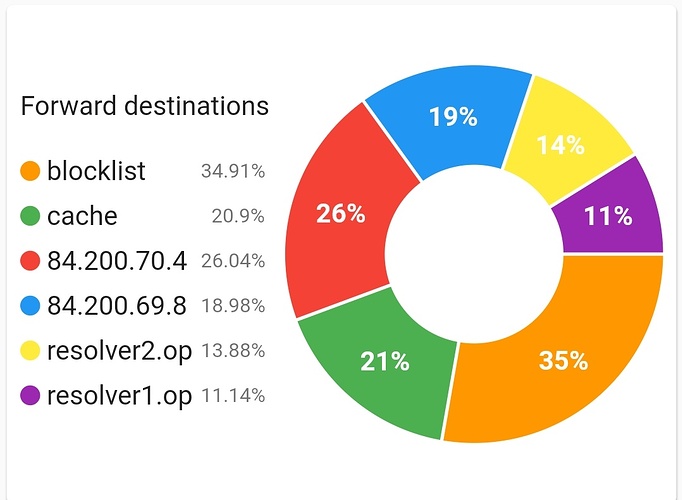Viewport: 682px width, 500px height.
Task: Click the purple resolver1.op legend dot
Action: (x=30, y=396)
